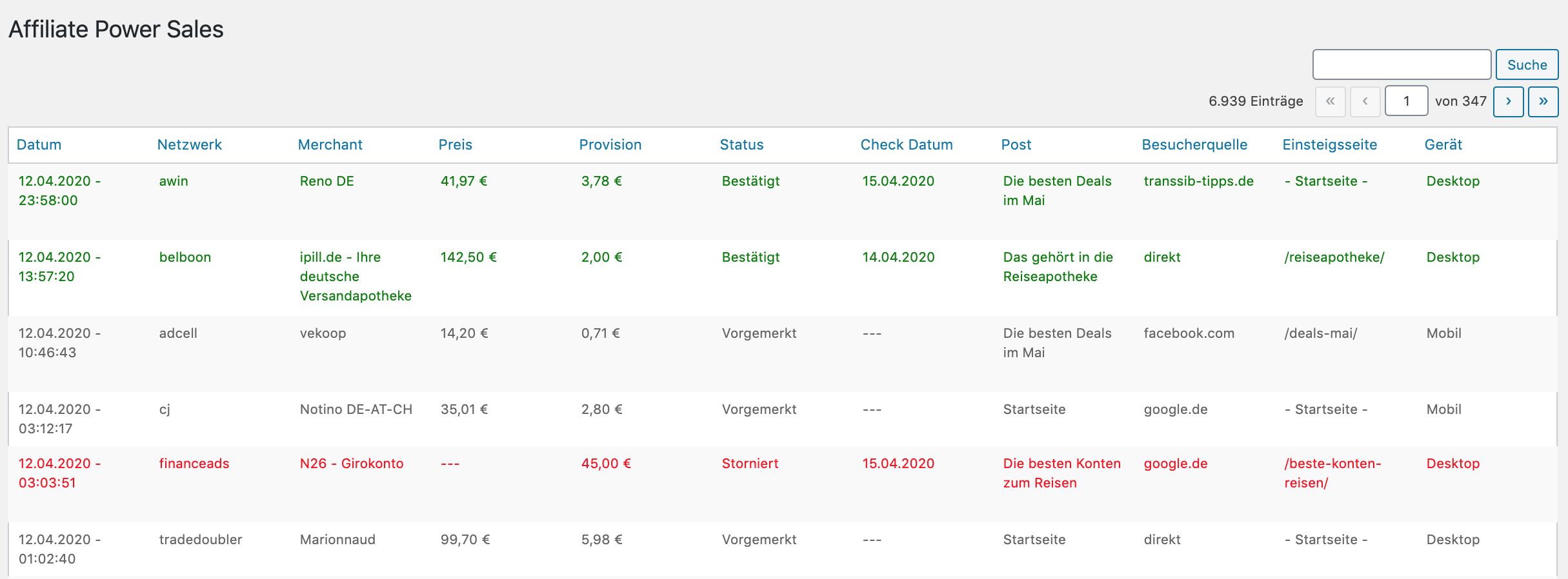This screenshot has height=579, width=1568.
Task: Click the current page number field
Action: [1407, 101]
